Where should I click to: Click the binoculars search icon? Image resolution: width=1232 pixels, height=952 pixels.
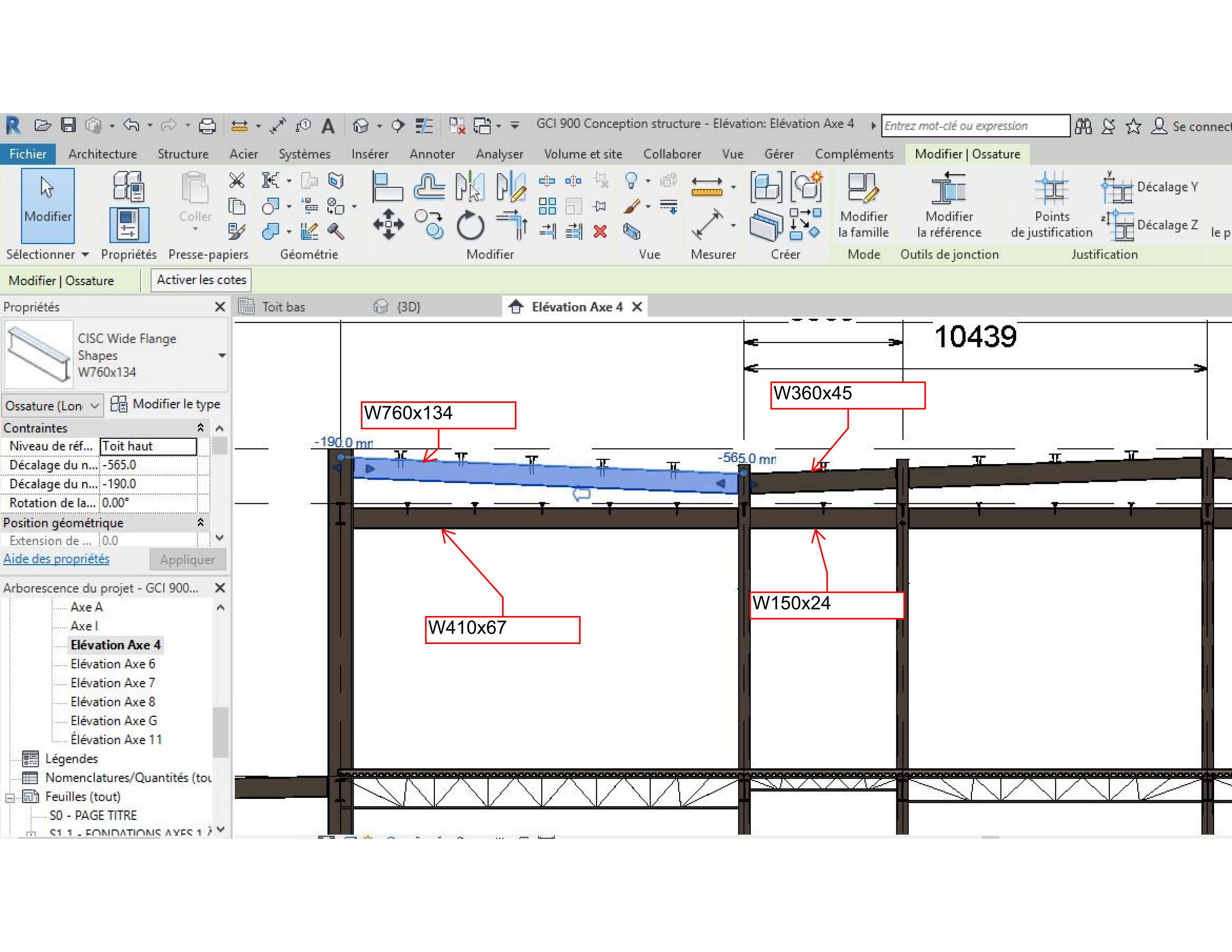pos(1083,126)
